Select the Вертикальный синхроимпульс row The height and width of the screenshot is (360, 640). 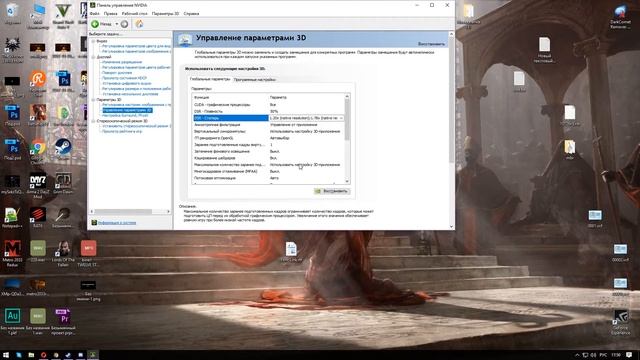click(269, 131)
